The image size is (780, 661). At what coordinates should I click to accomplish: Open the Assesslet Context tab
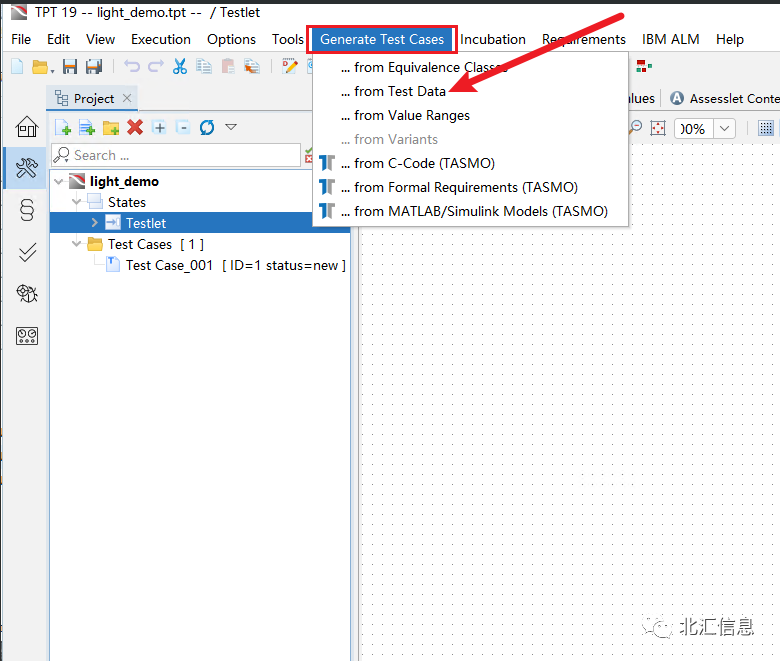point(724,98)
